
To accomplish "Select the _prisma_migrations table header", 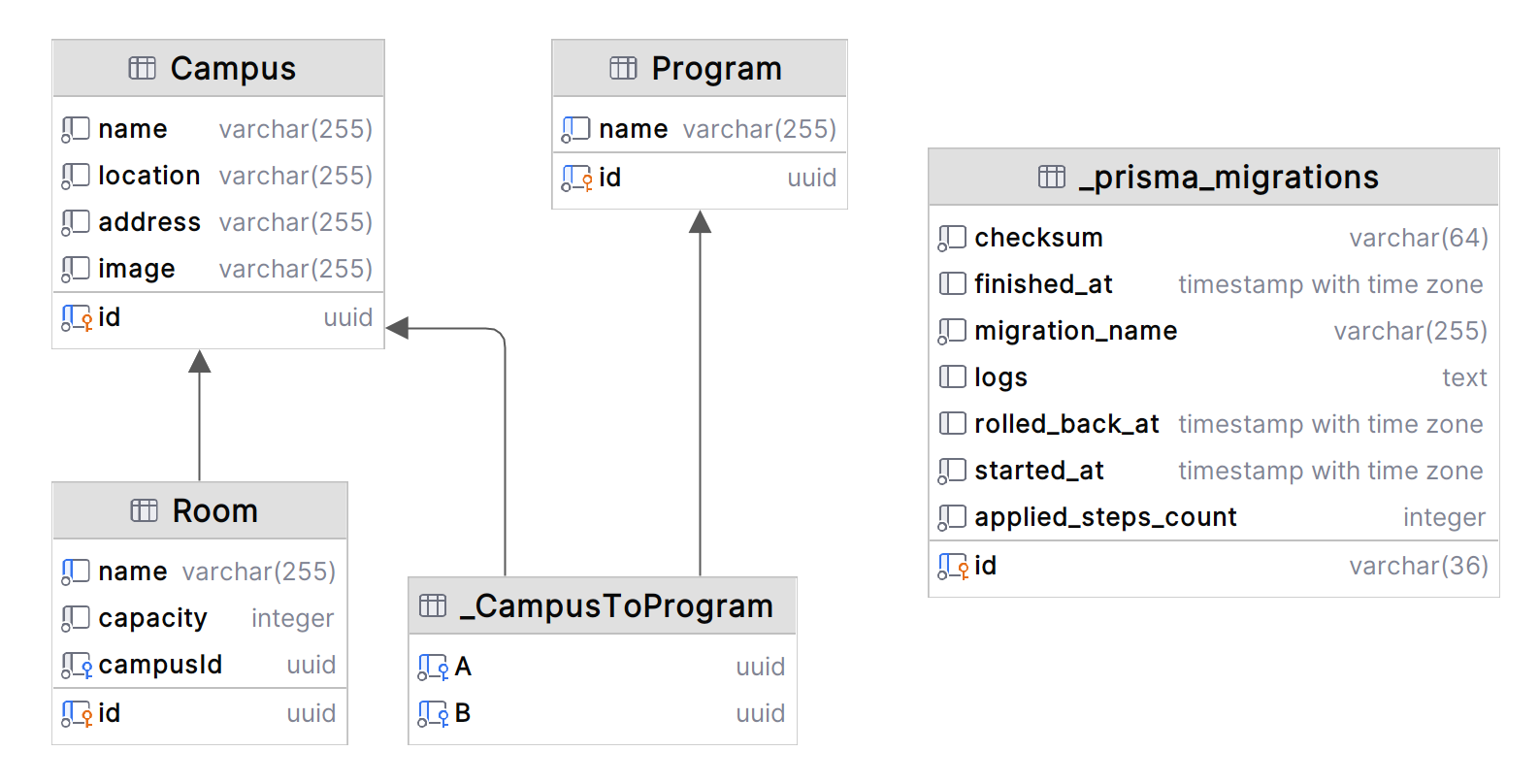I will [x=1228, y=177].
